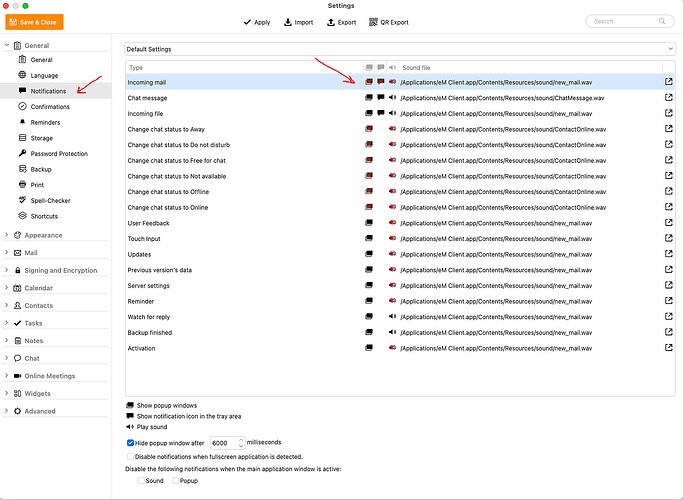Screen dimensions: 683x500
Task: Enable sound icon for Updates row
Action: coord(392,254)
